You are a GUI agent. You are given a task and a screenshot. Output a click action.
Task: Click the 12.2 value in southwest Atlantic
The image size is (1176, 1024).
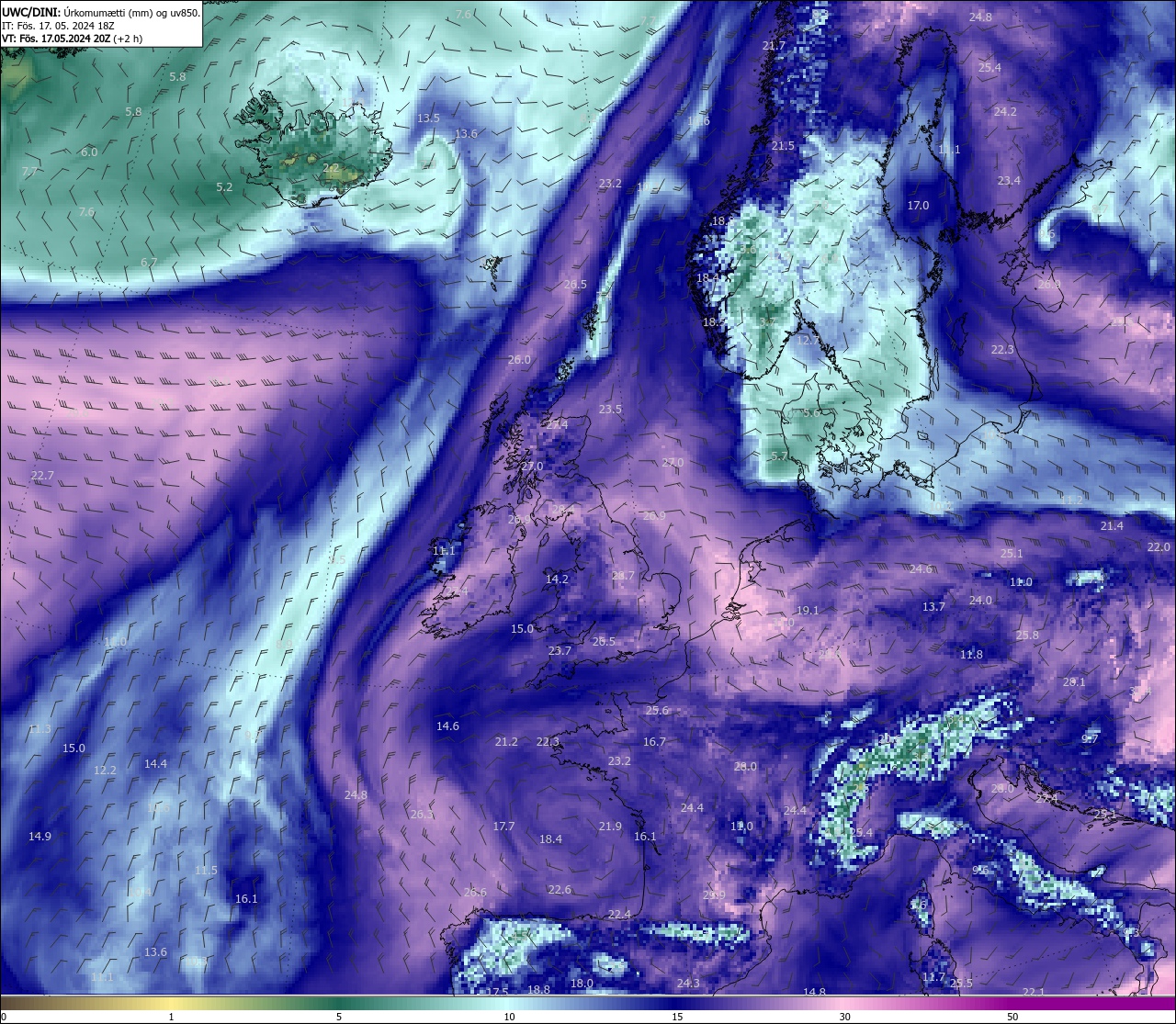tap(105, 771)
